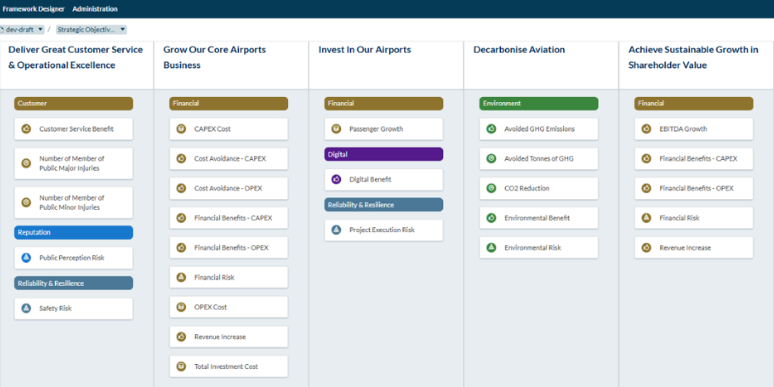Click the Total Investment Cost icon
This screenshot has height=387, width=774.
click(x=181, y=366)
